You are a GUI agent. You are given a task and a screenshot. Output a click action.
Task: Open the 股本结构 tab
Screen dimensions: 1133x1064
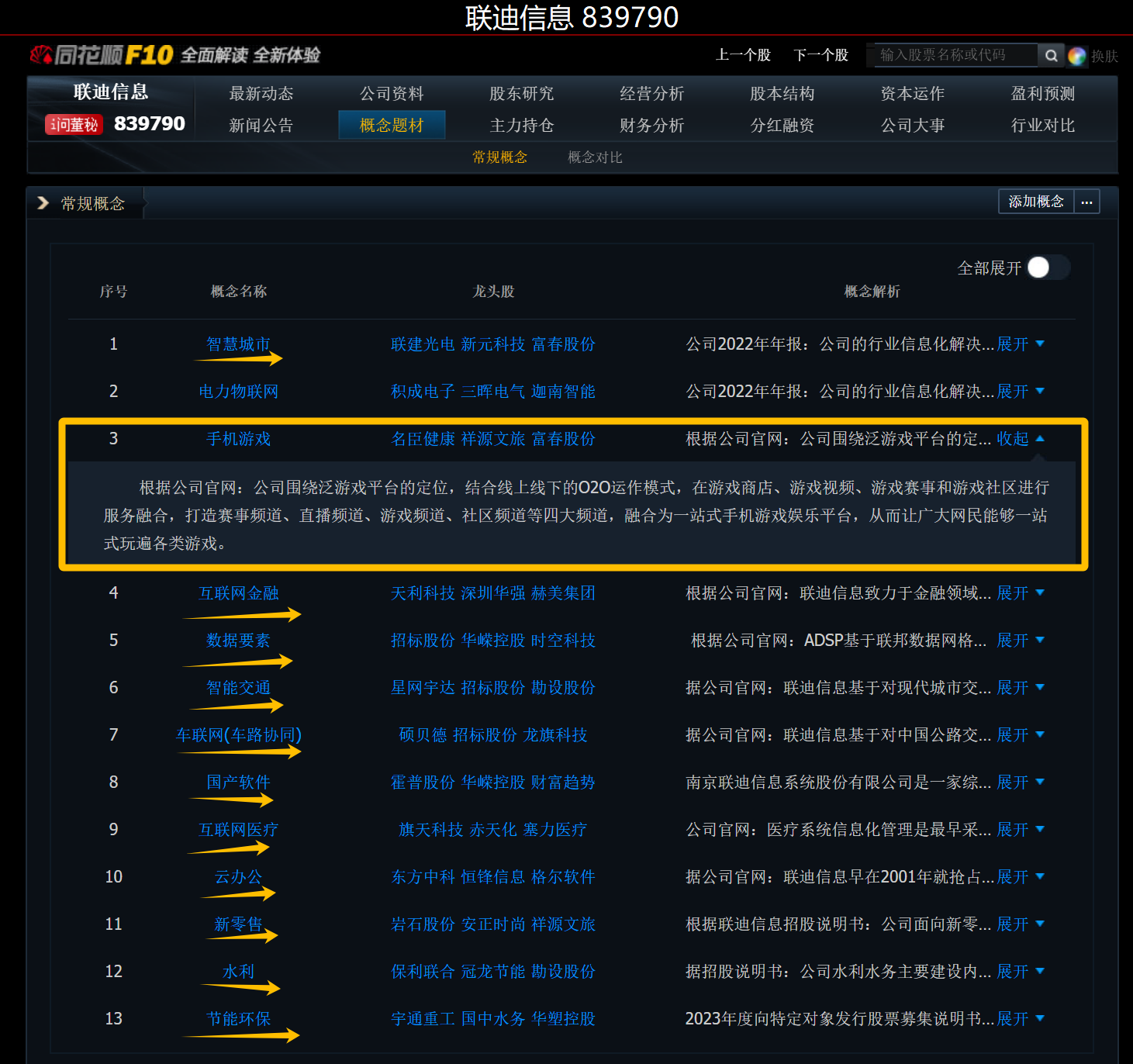(x=782, y=94)
